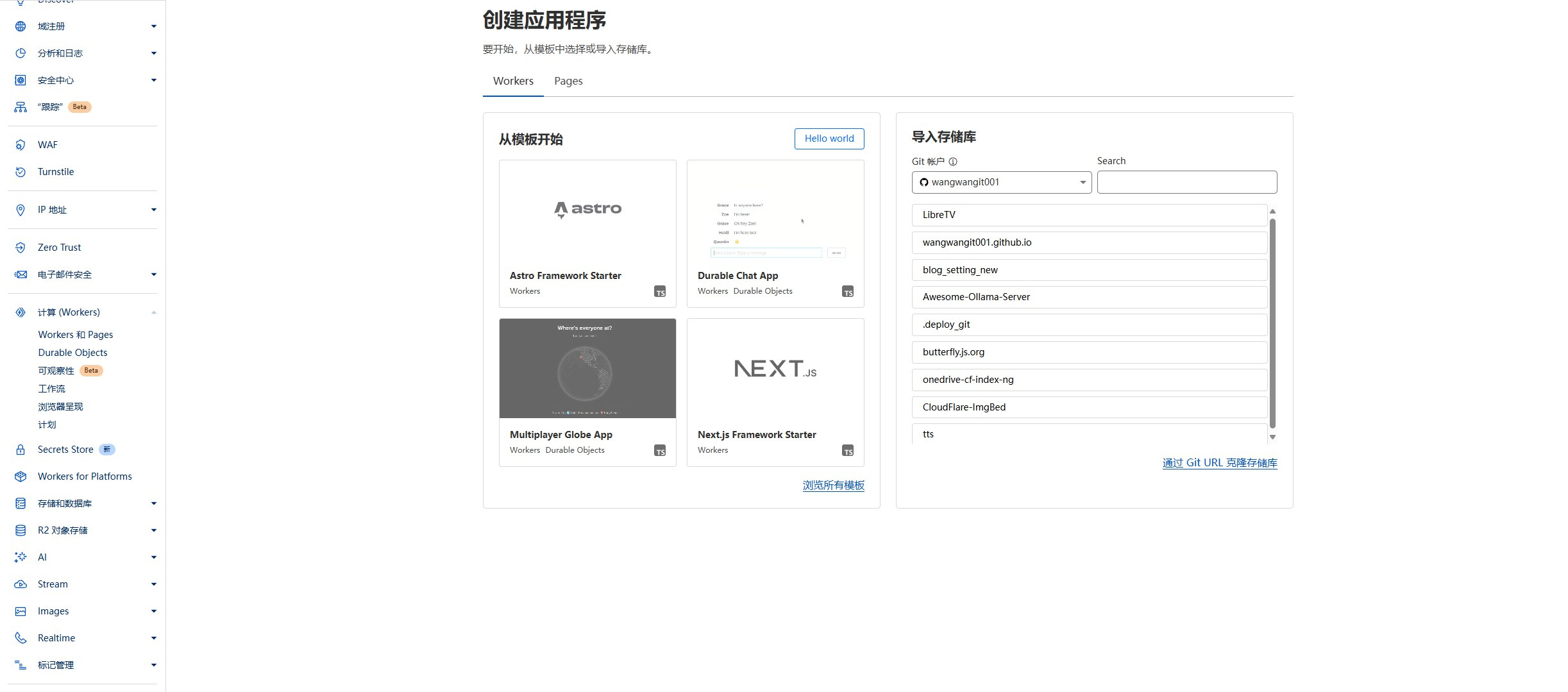1568x692 pixels.
Task: Expand the R2 对象存储 menu
Action: 153,530
